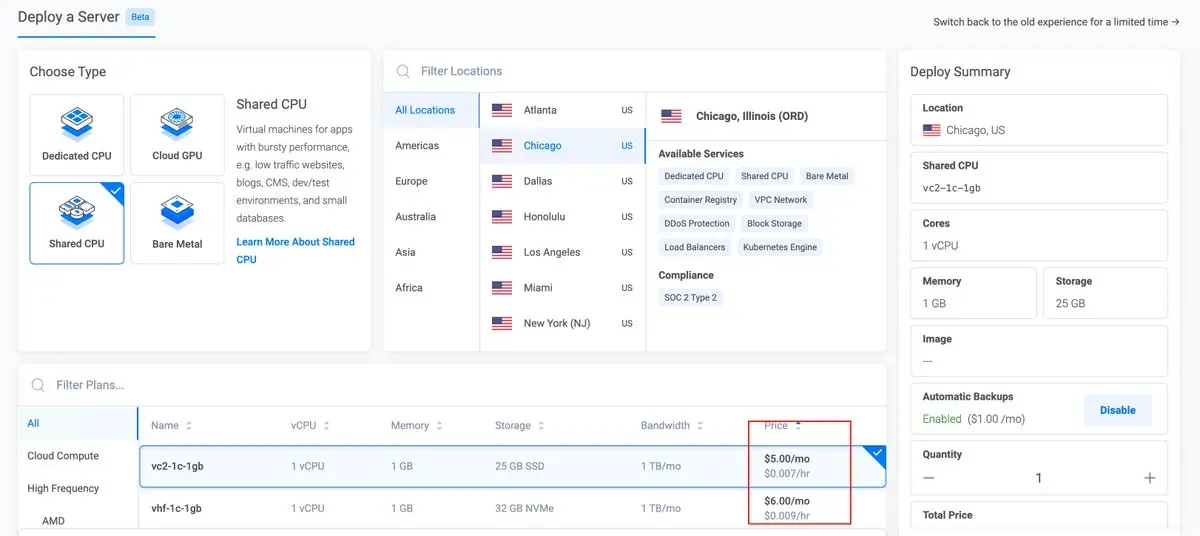1200x536 pixels.
Task: Click the Filter Plans search icon
Action: click(x=38, y=385)
